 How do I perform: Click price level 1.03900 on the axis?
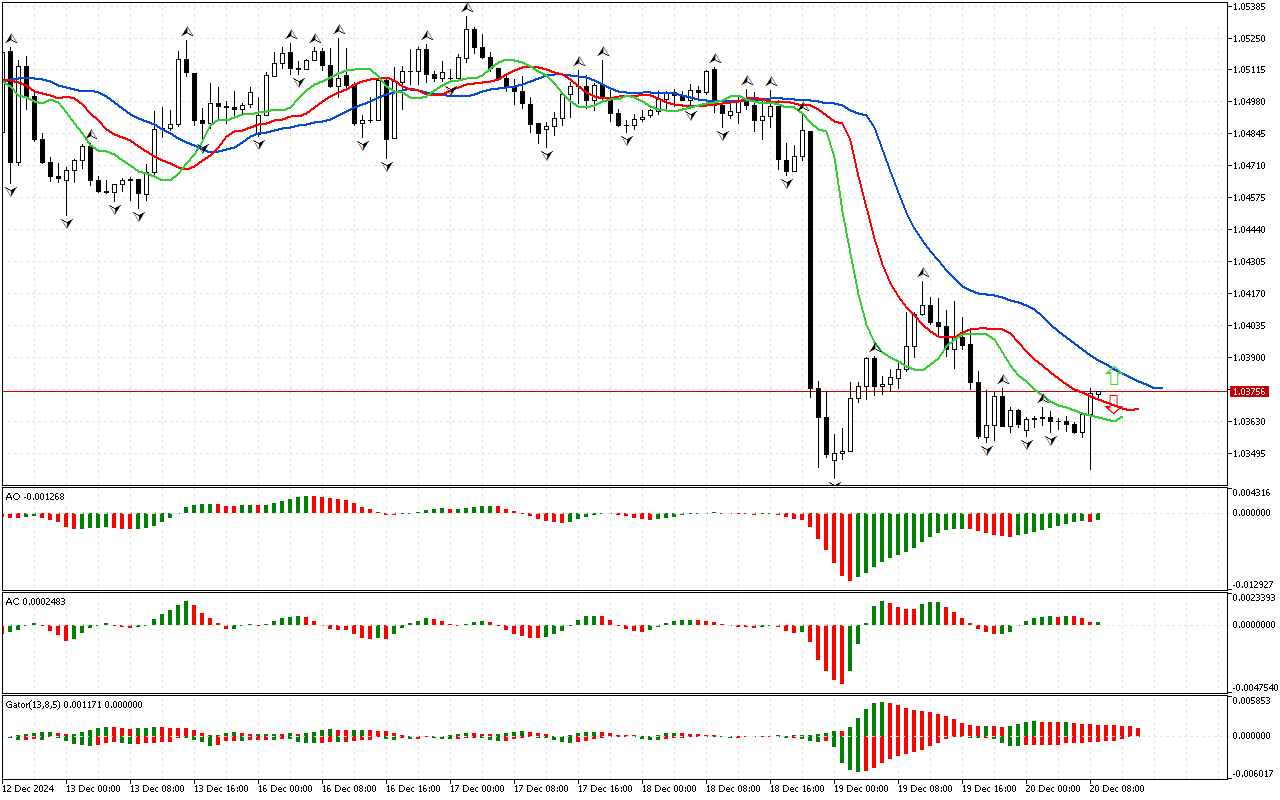click(x=1250, y=358)
